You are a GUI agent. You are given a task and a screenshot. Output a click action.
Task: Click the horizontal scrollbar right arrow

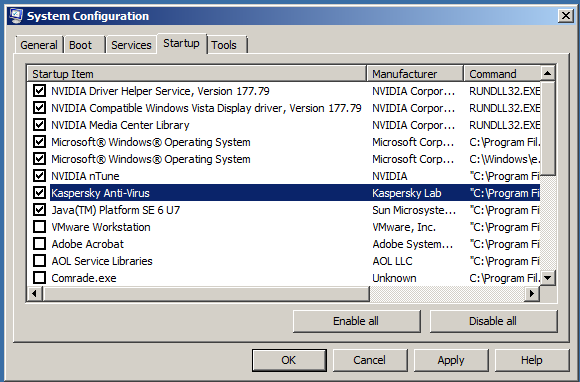coord(532,294)
